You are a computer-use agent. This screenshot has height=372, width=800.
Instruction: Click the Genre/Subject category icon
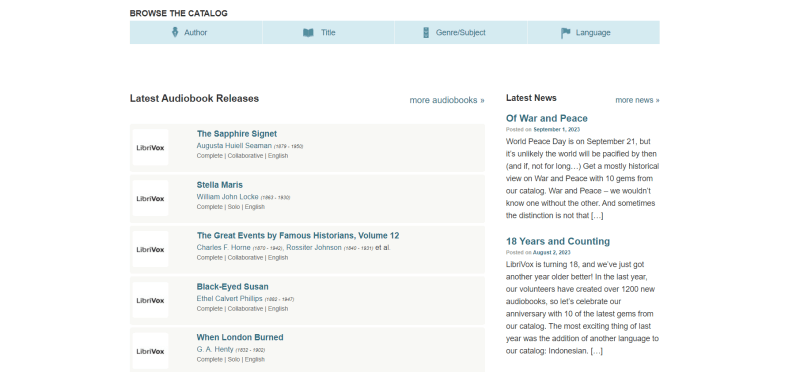(426, 33)
